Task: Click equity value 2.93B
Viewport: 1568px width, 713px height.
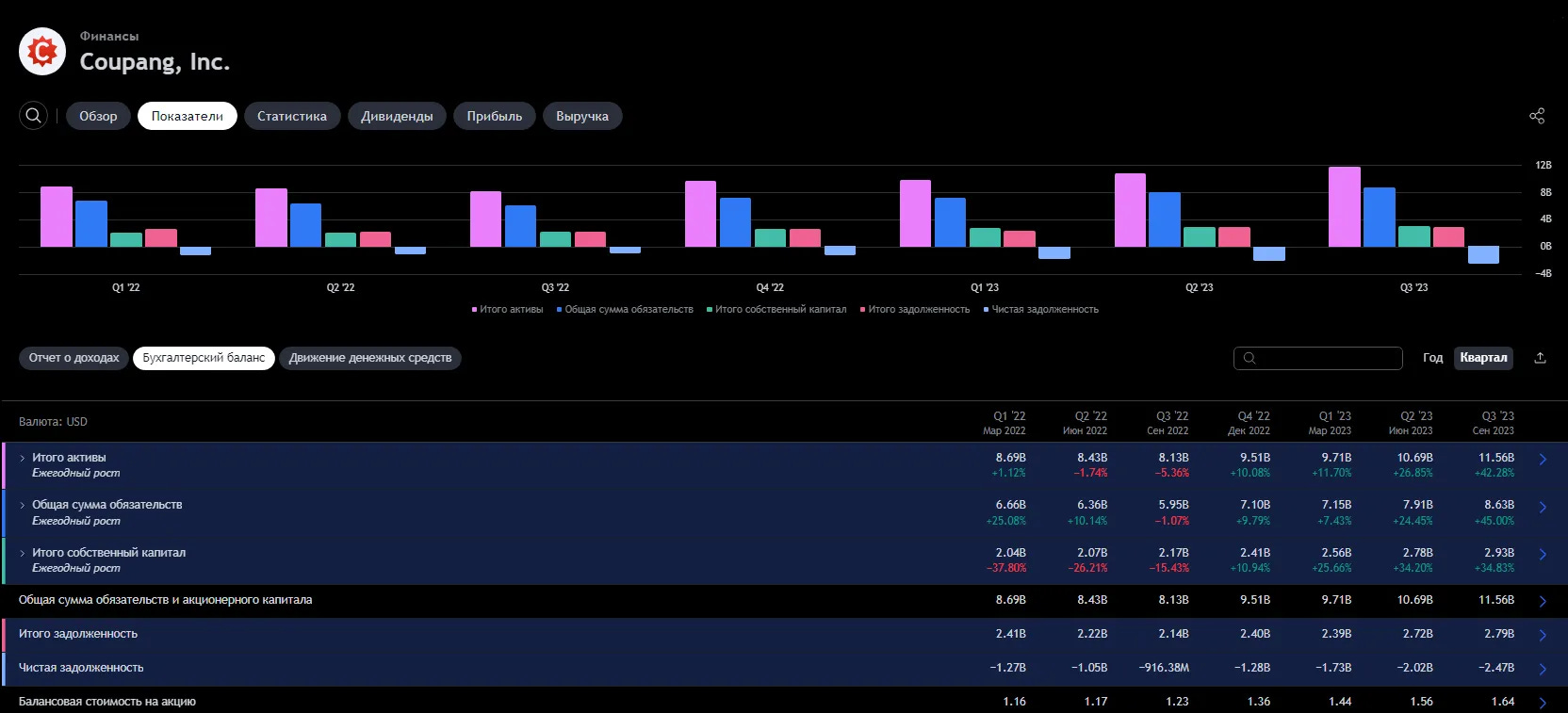Action: tap(1499, 553)
